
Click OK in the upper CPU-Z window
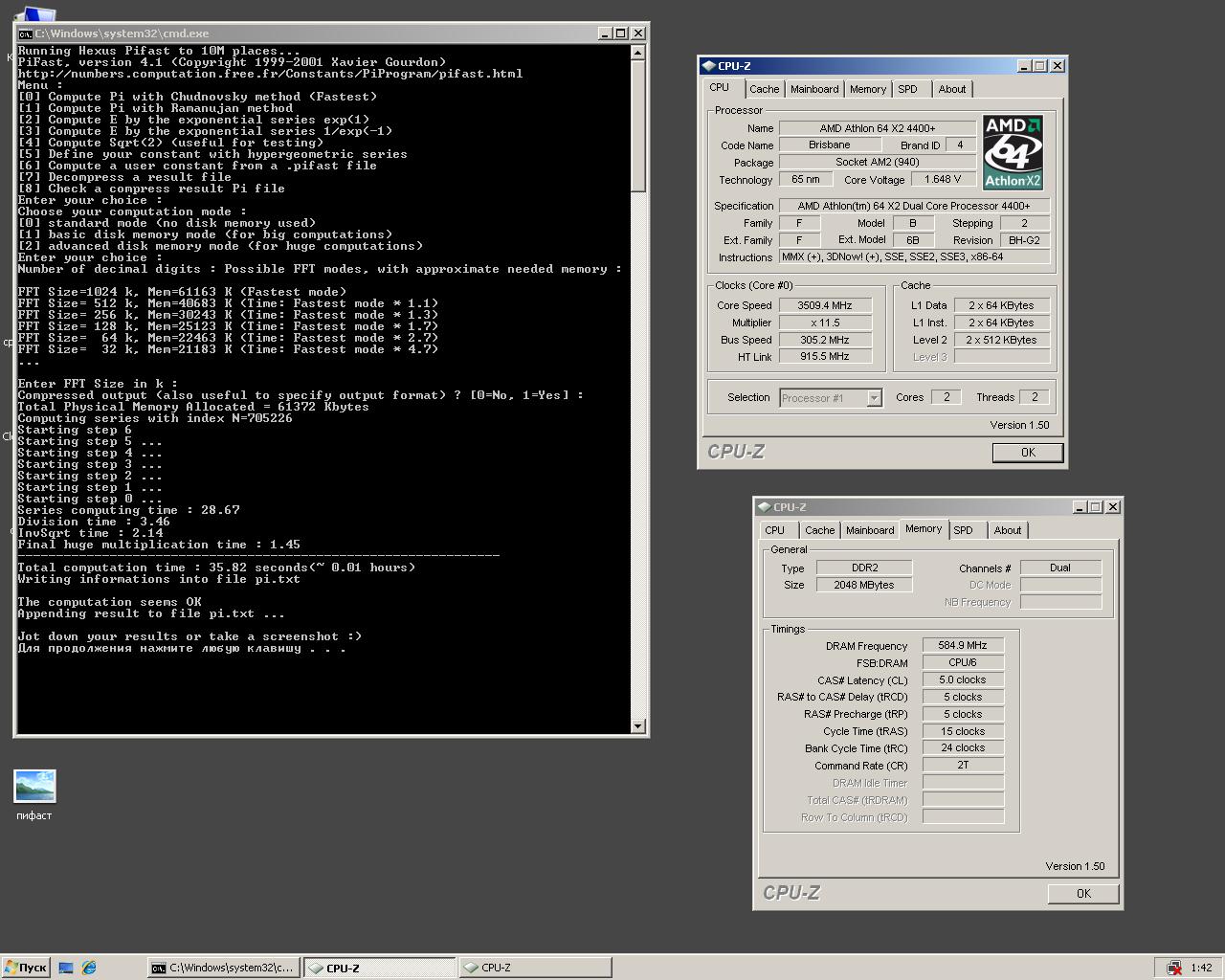1028,453
